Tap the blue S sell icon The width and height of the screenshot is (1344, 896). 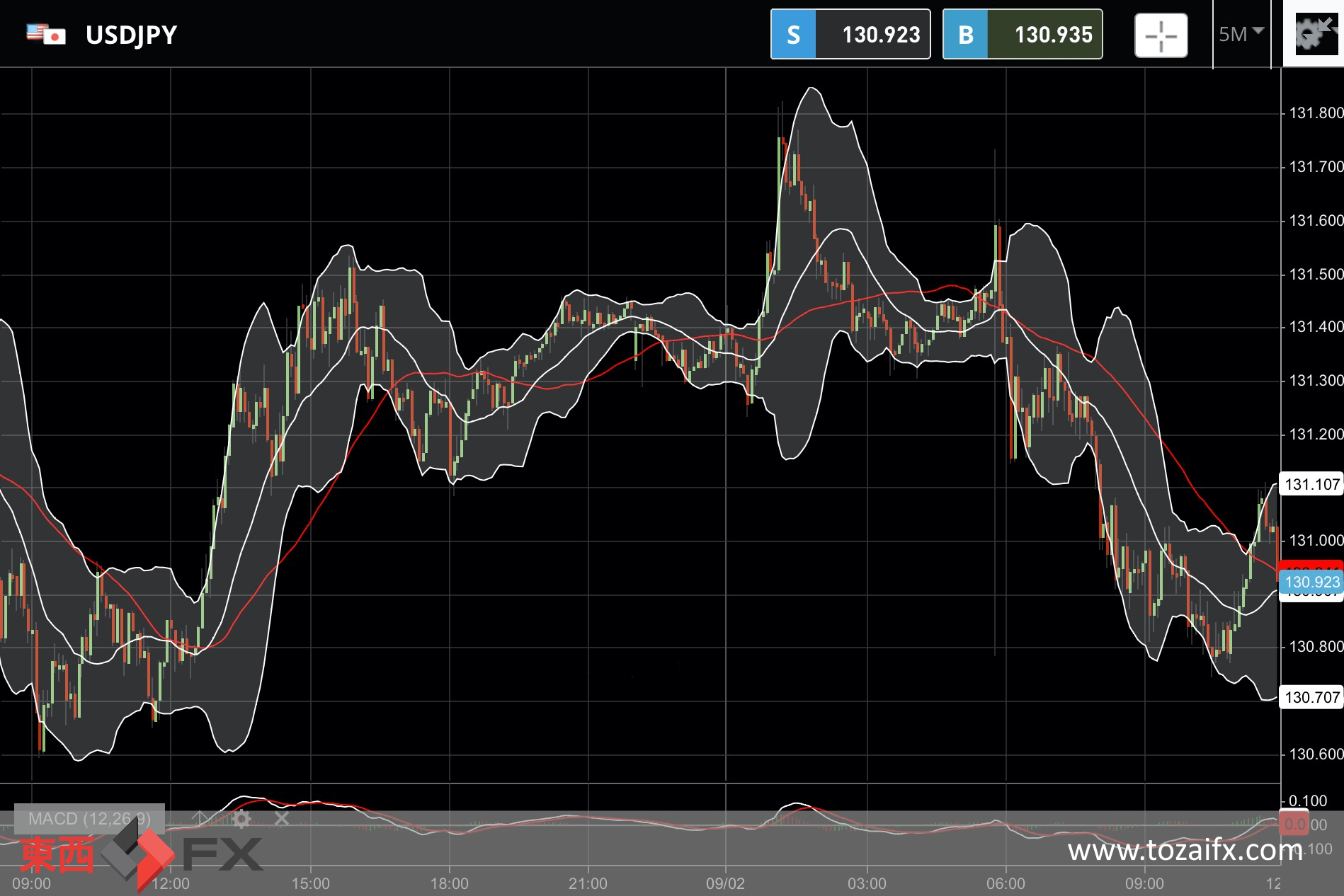pos(793,34)
